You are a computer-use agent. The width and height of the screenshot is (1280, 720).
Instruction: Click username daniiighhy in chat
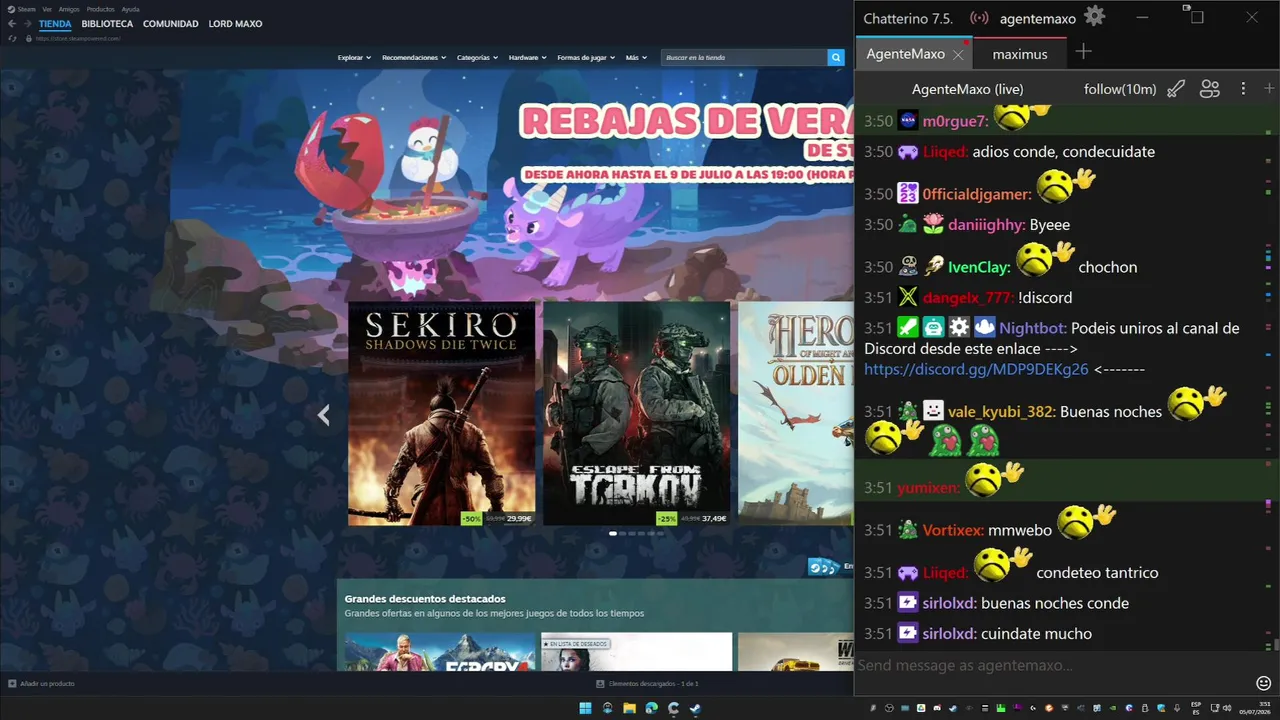[987, 225]
